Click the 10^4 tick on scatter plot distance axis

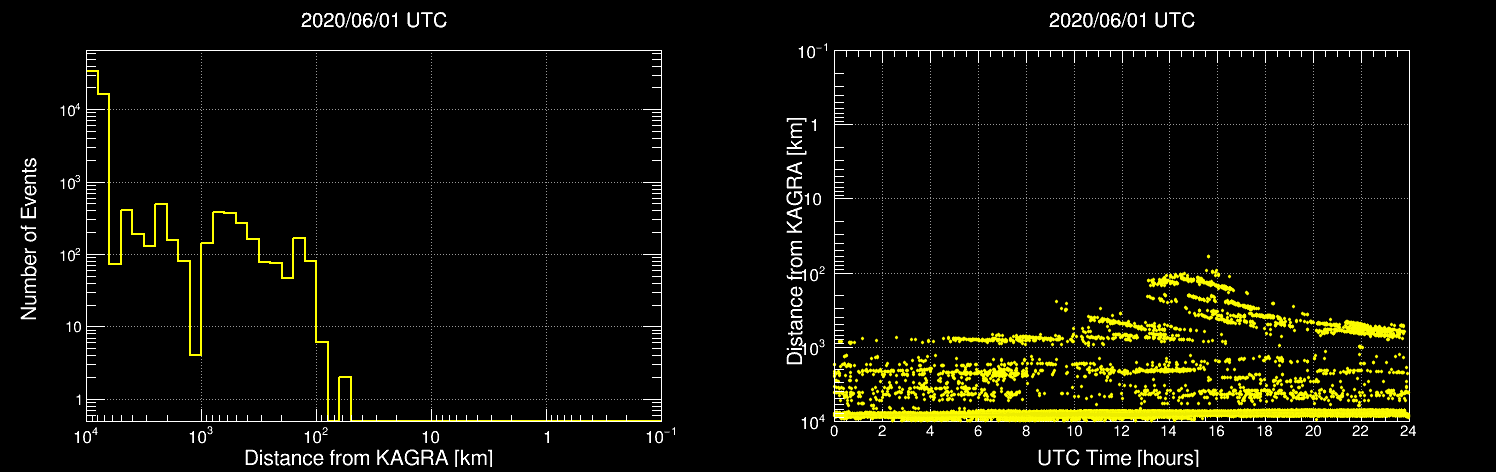pyautogui.click(x=816, y=420)
